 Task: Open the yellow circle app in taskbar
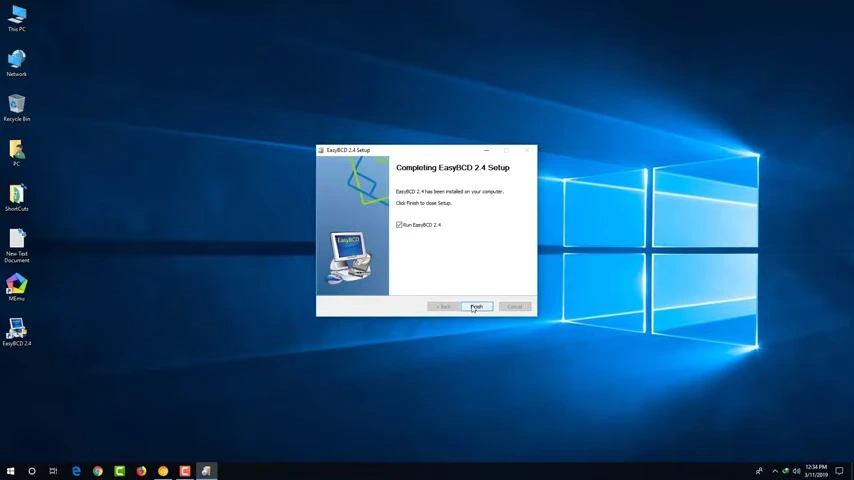point(163,471)
